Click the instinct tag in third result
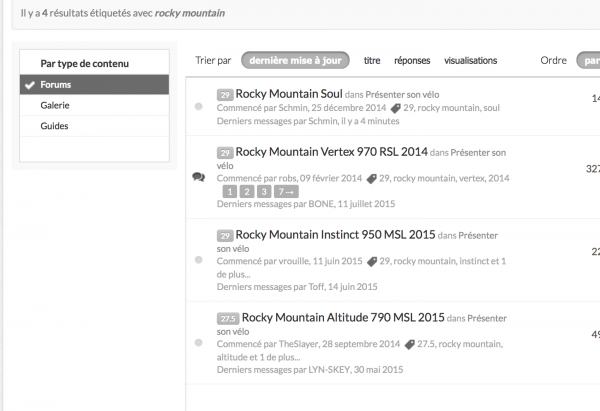This screenshot has width=600, height=411. (474, 261)
